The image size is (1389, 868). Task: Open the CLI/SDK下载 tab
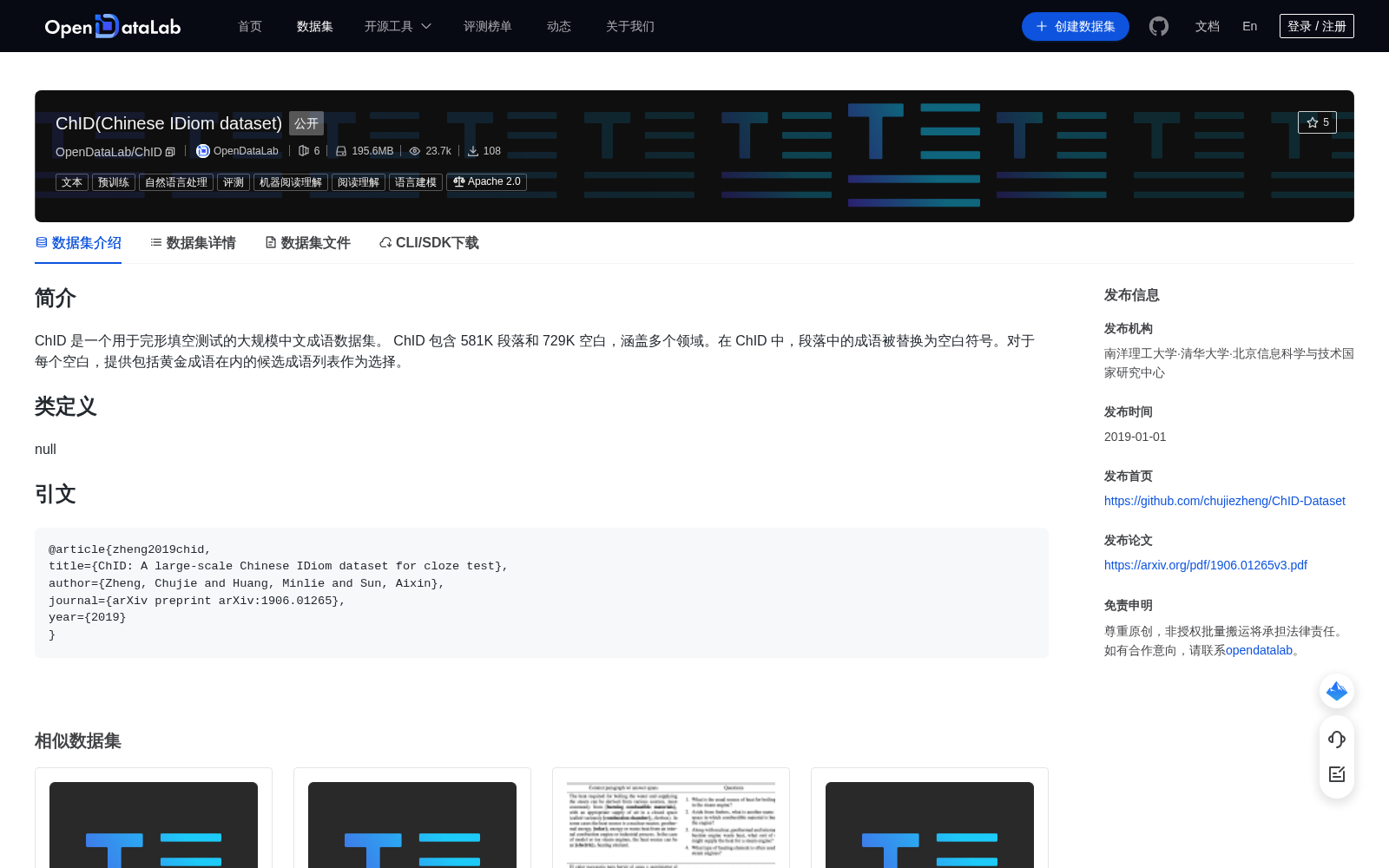[429, 243]
